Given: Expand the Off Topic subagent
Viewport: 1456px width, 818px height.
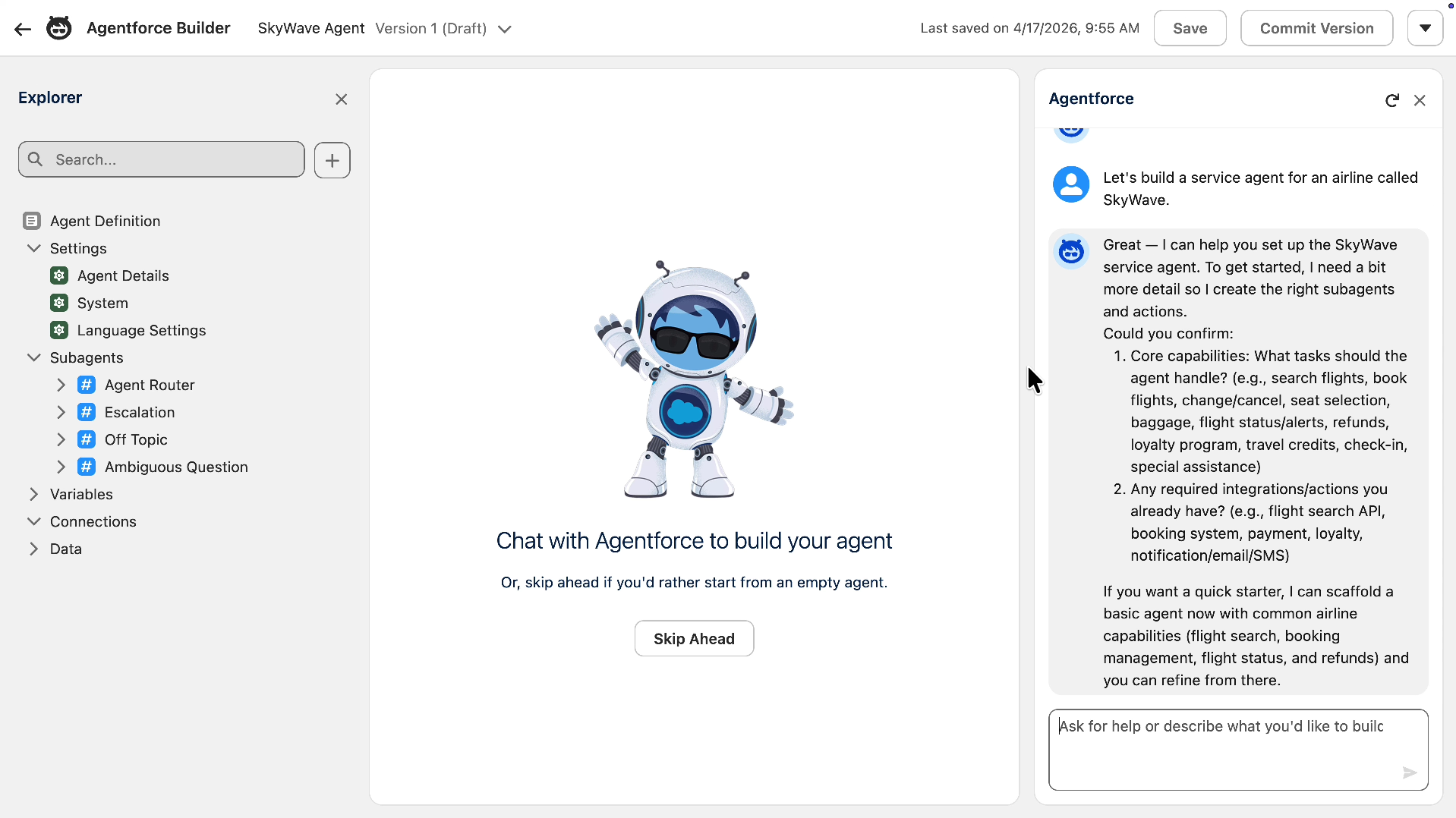Looking at the screenshot, I should 61,439.
